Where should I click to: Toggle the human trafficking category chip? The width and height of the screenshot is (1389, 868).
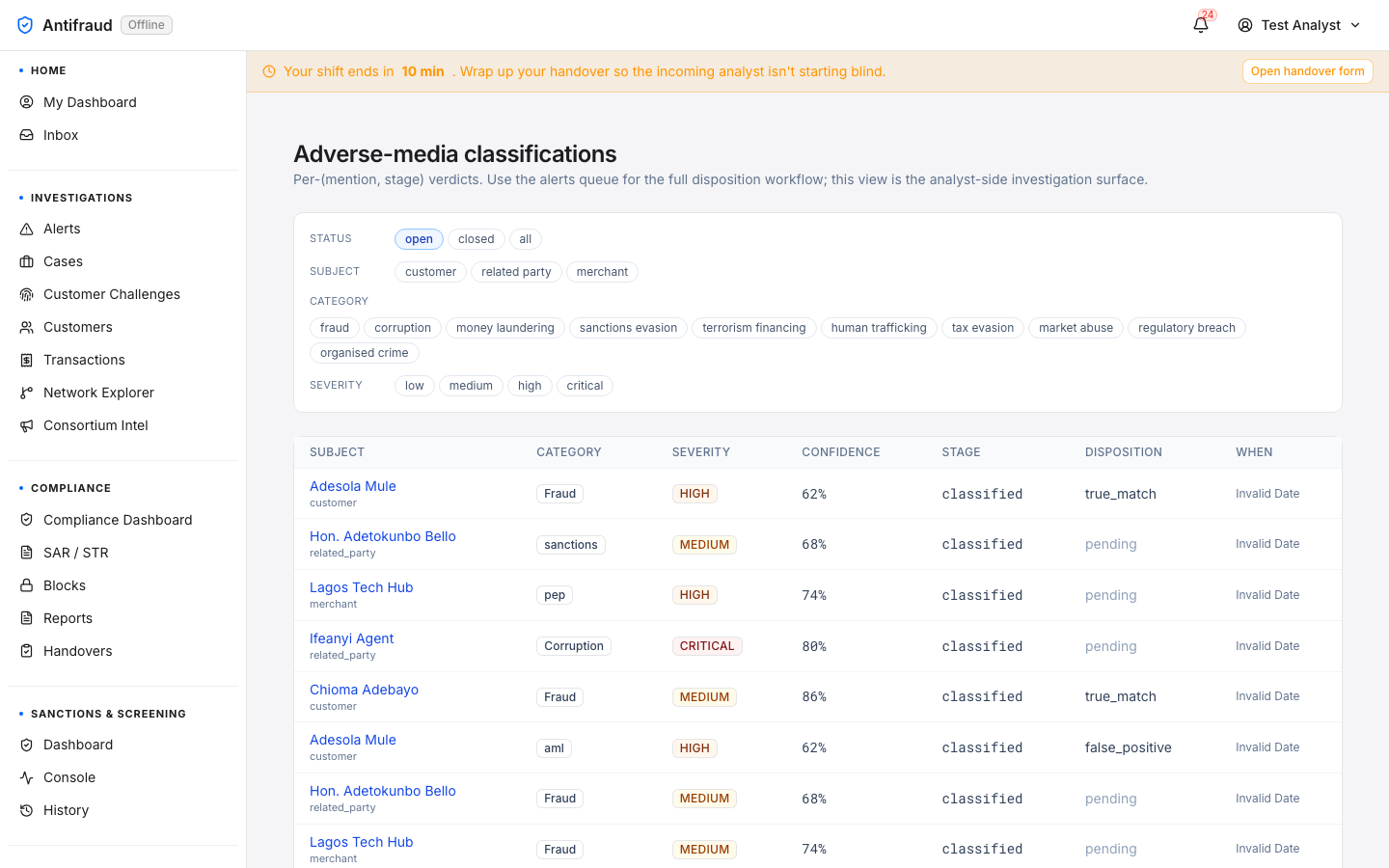879,328
